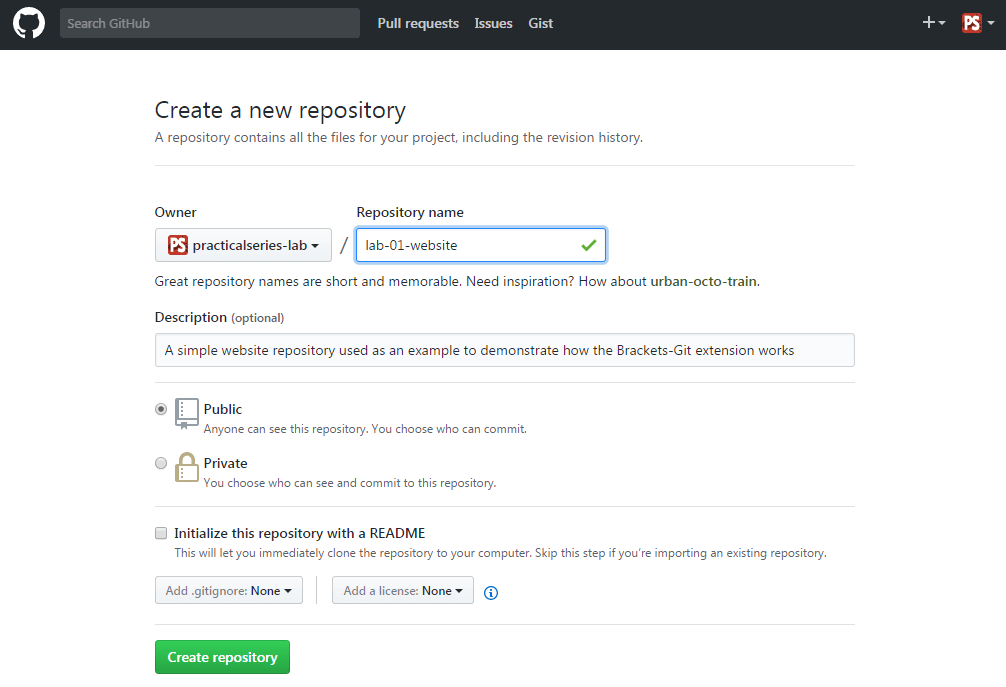Click the Initialize this repository with a README label
1006x687 pixels.
pyautogui.click(x=300, y=533)
